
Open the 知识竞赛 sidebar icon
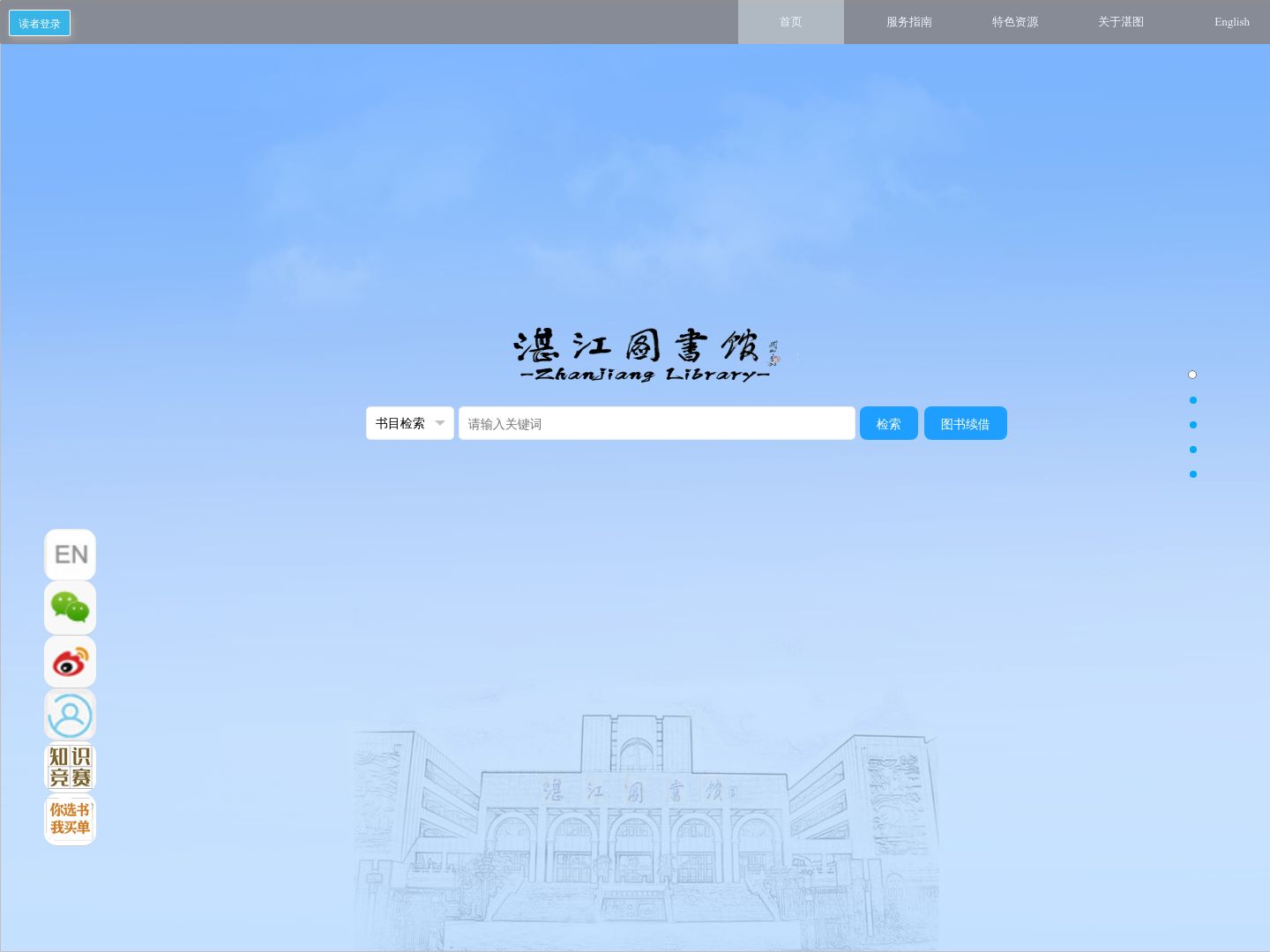71,767
